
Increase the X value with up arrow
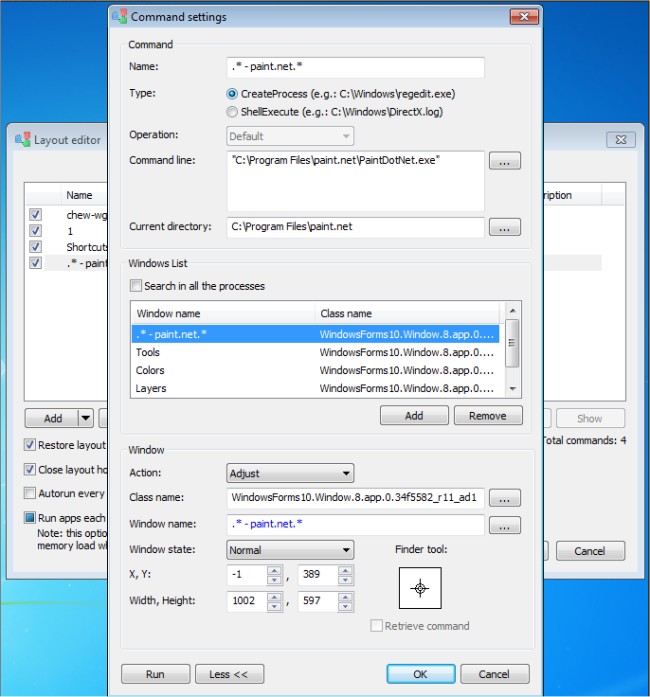274,570
